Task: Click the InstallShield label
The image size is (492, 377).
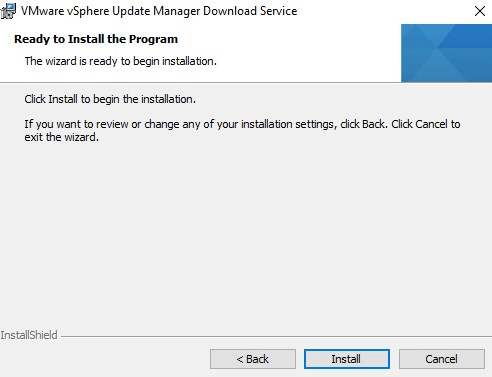Action: (29, 335)
